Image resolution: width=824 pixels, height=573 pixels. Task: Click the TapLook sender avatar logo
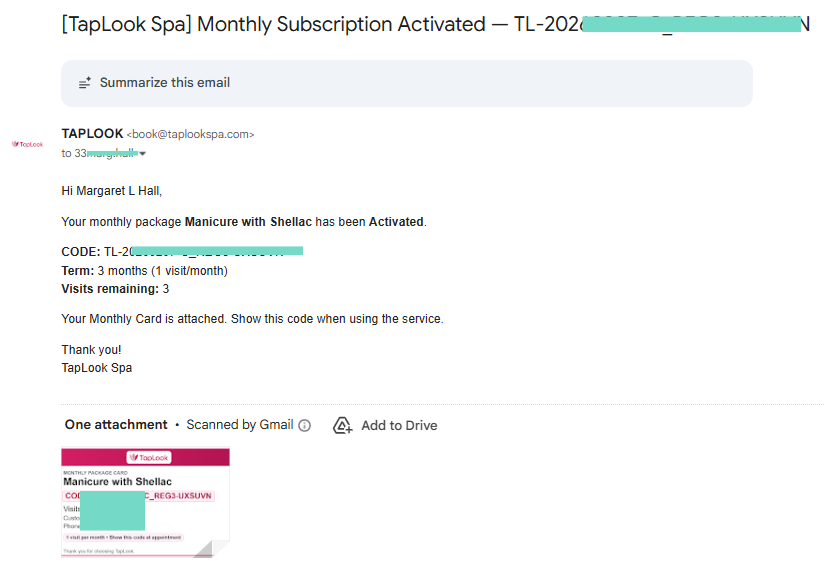(x=28, y=144)
